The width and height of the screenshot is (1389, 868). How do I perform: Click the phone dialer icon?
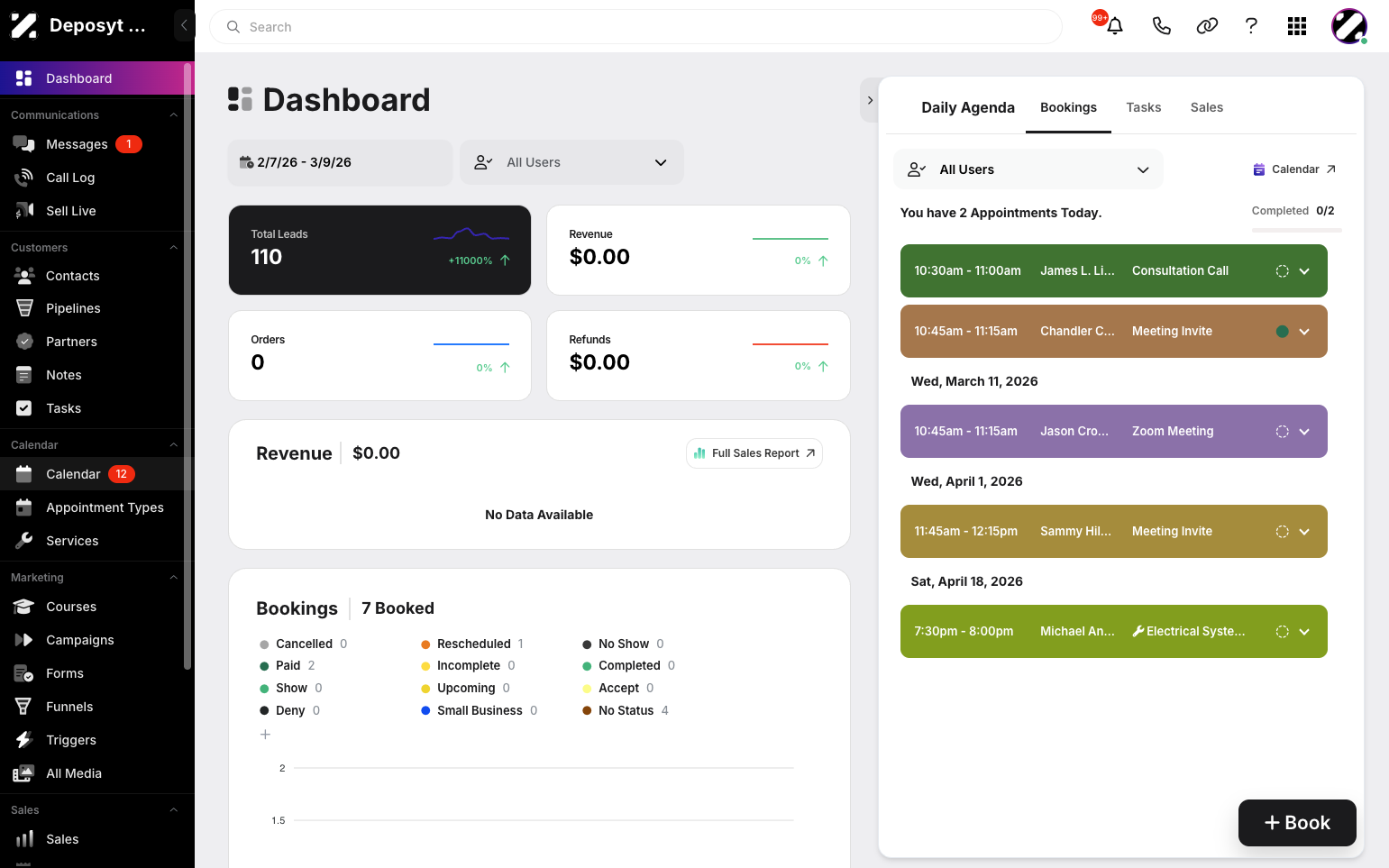point(1162,26)
